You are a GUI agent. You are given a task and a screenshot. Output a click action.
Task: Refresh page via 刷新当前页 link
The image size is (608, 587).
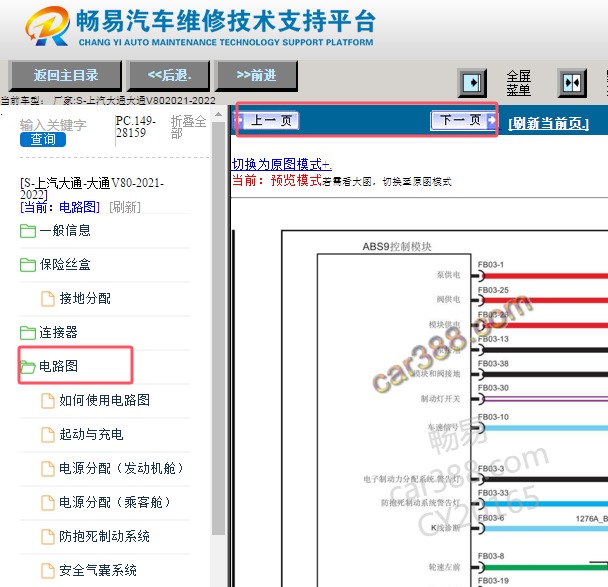pyautogui.click(x=548, y=124)
